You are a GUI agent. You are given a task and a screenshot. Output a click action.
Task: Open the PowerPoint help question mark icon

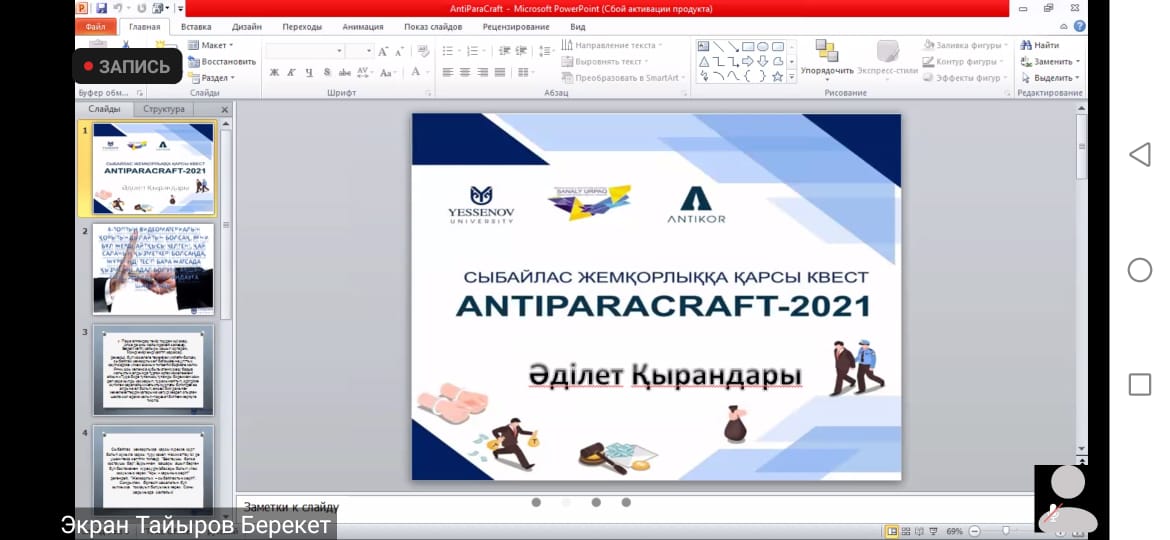(x=1079, y=27)
